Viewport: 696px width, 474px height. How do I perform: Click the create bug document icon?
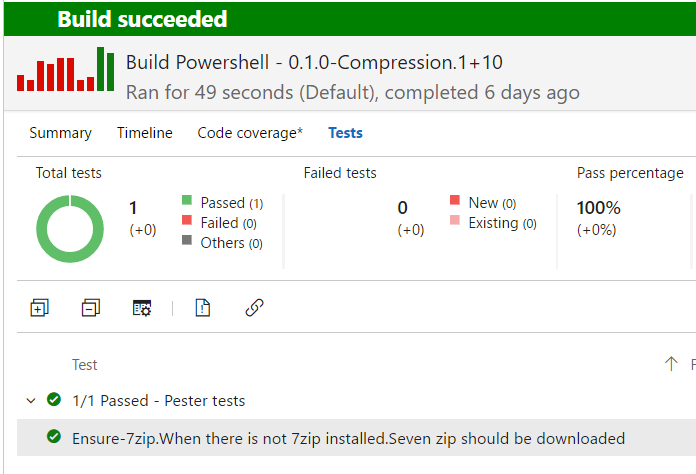coord(203,308)
